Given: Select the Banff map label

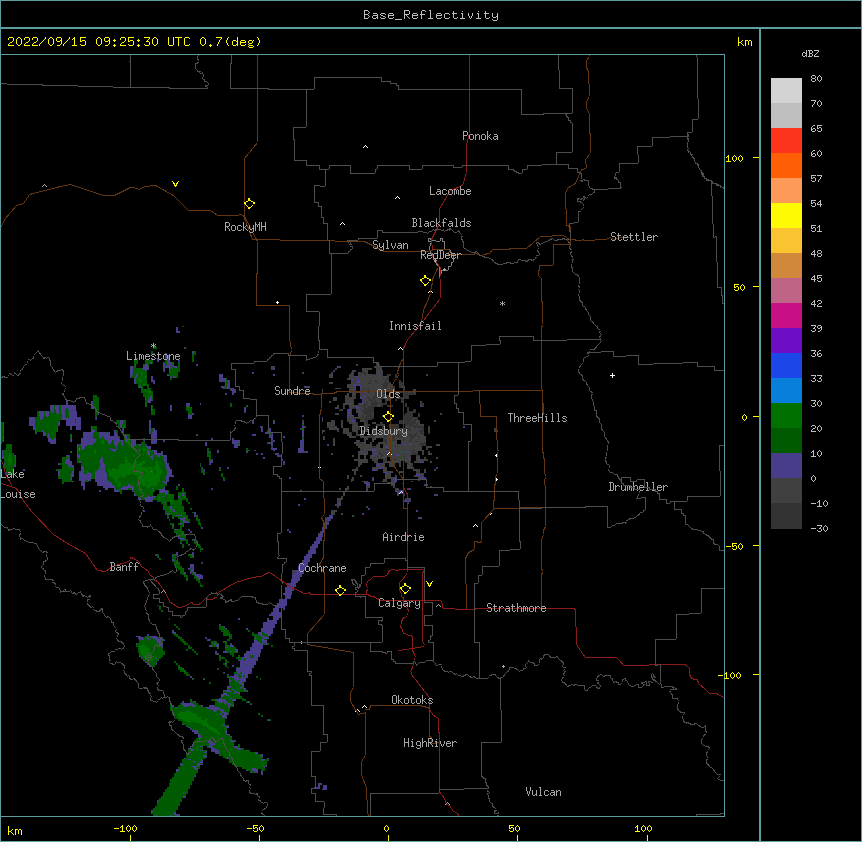Looking at the screenshot, I should (124, 567).
